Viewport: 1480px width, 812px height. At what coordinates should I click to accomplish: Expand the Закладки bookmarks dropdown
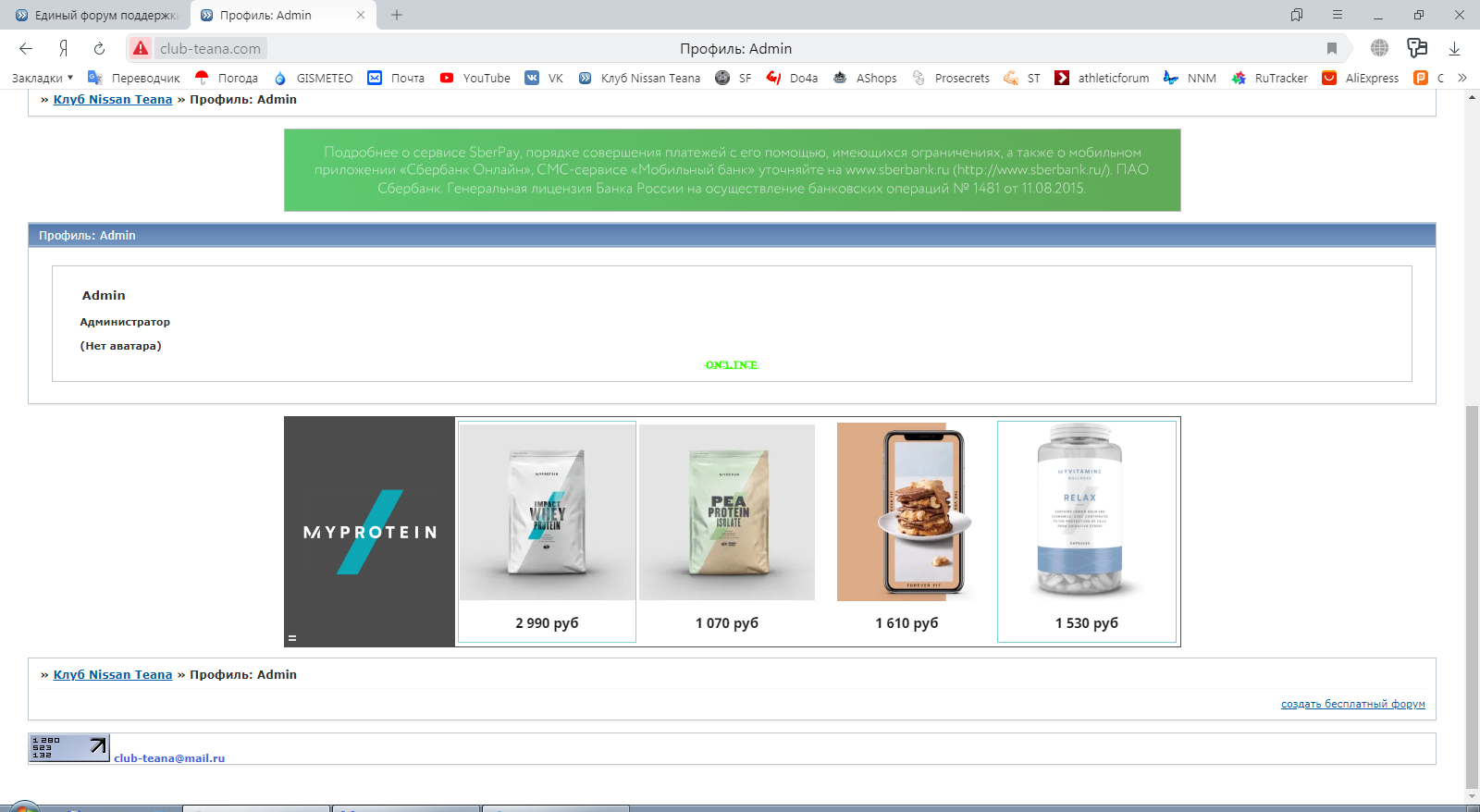pyautogui.click(x=43, y=78)
